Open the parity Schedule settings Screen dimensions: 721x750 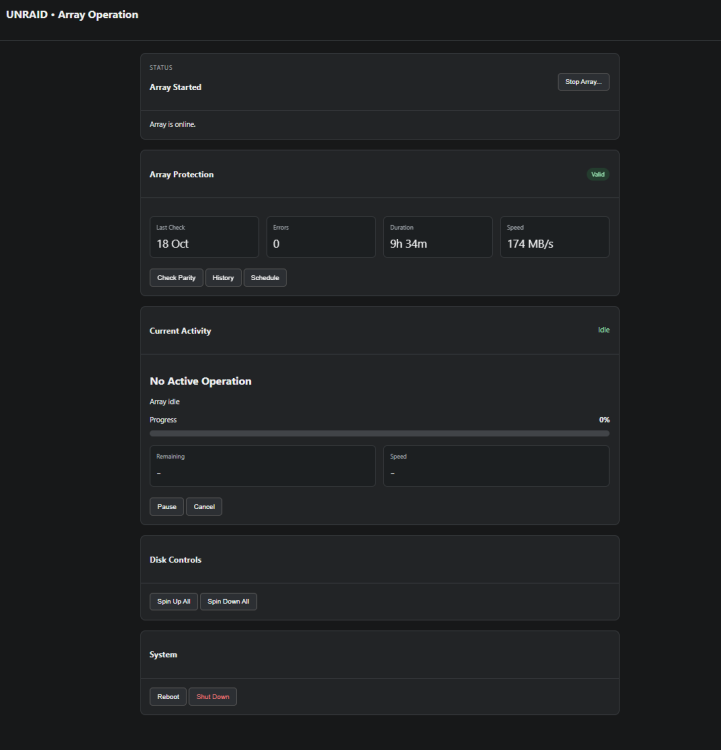[265, 277]
